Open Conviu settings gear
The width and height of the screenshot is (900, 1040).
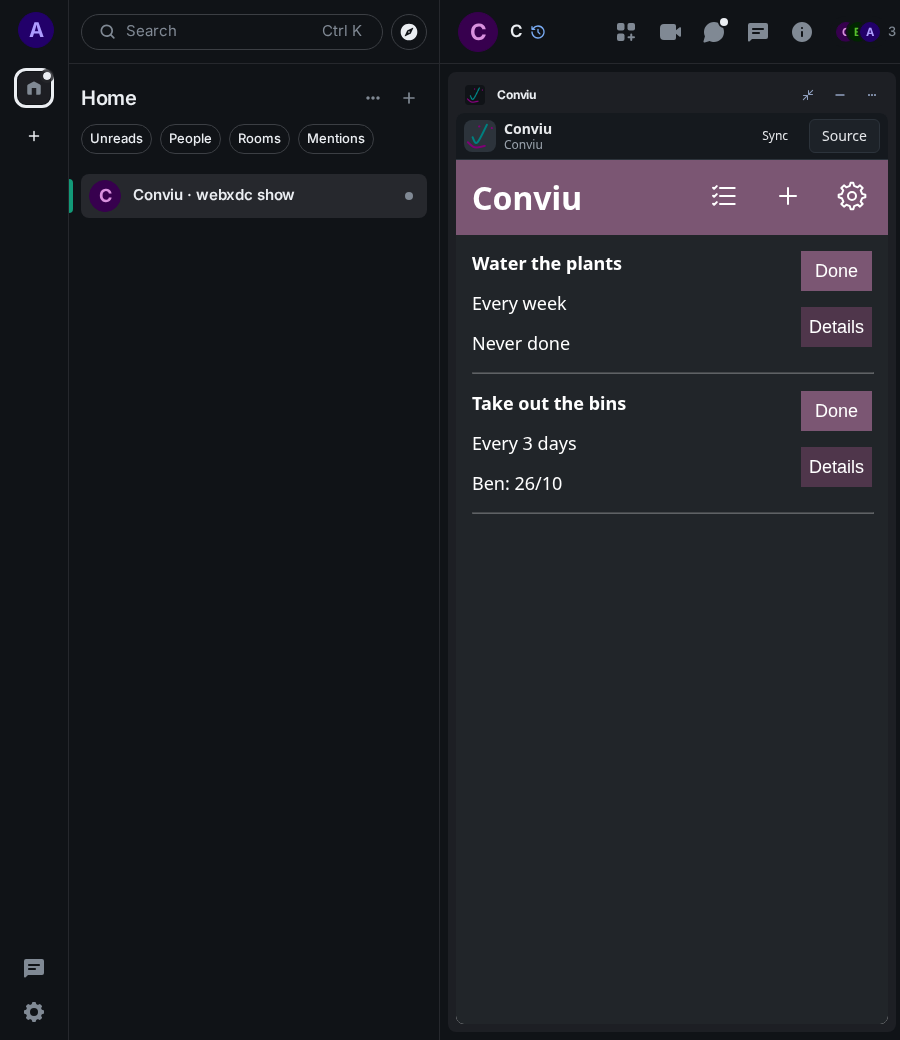[x=852, y=196]
